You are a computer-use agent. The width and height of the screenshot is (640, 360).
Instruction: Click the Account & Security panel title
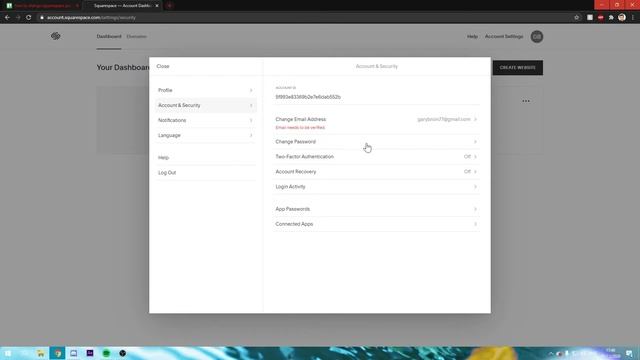[376, 66]
